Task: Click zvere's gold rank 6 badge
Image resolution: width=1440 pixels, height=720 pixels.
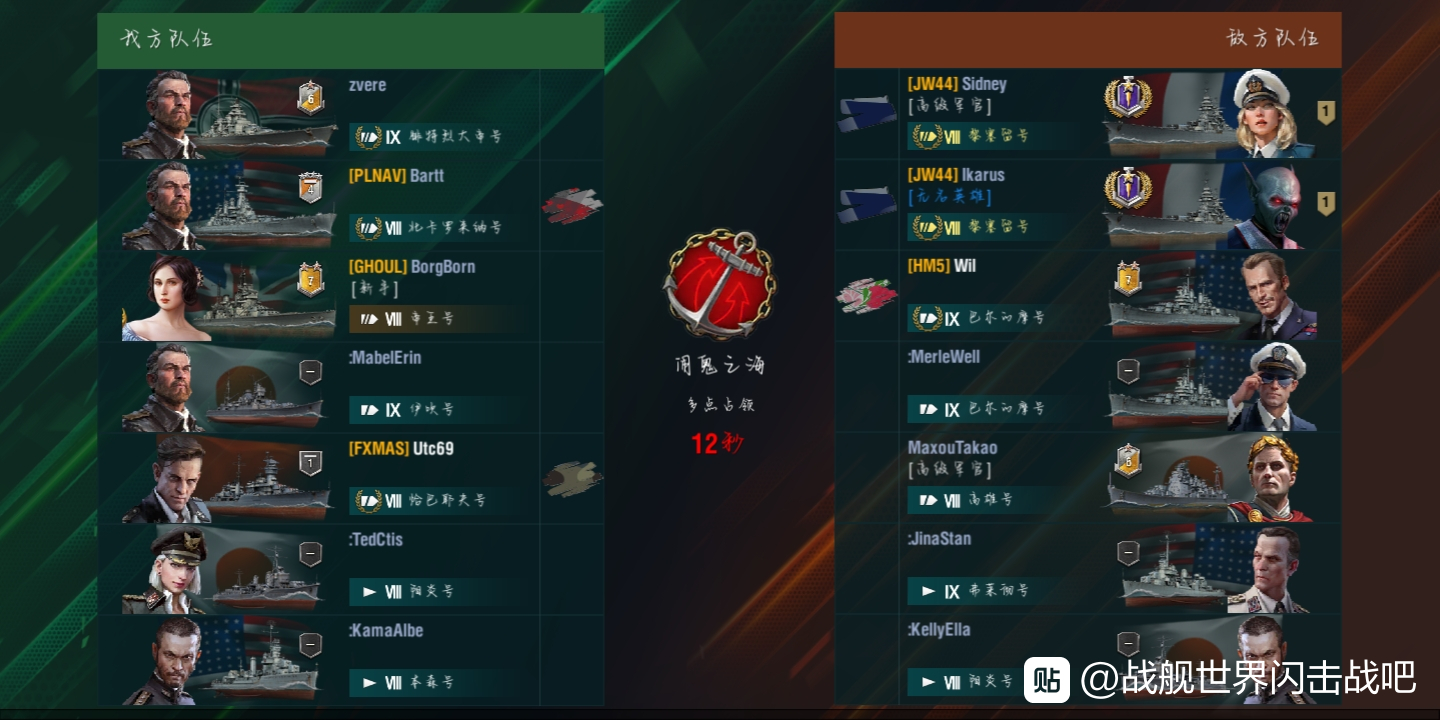Action: [311, 98]
